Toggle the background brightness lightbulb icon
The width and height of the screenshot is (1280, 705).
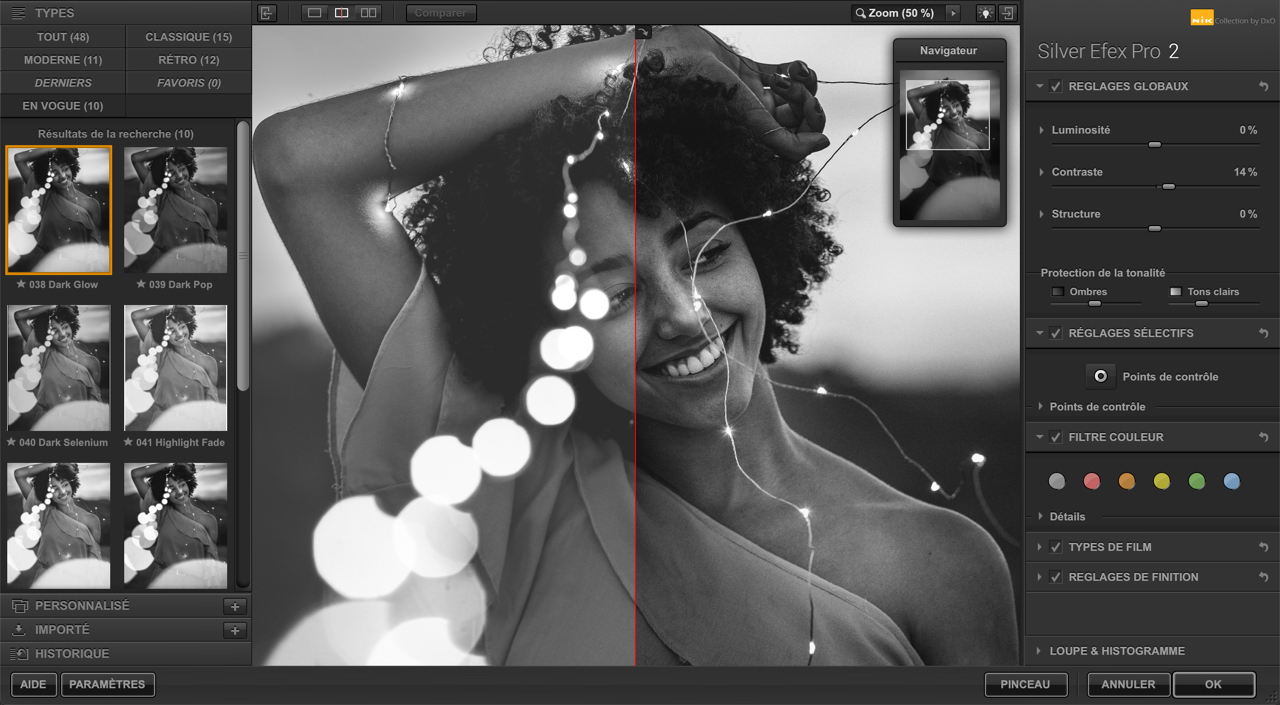click(985, 13)
